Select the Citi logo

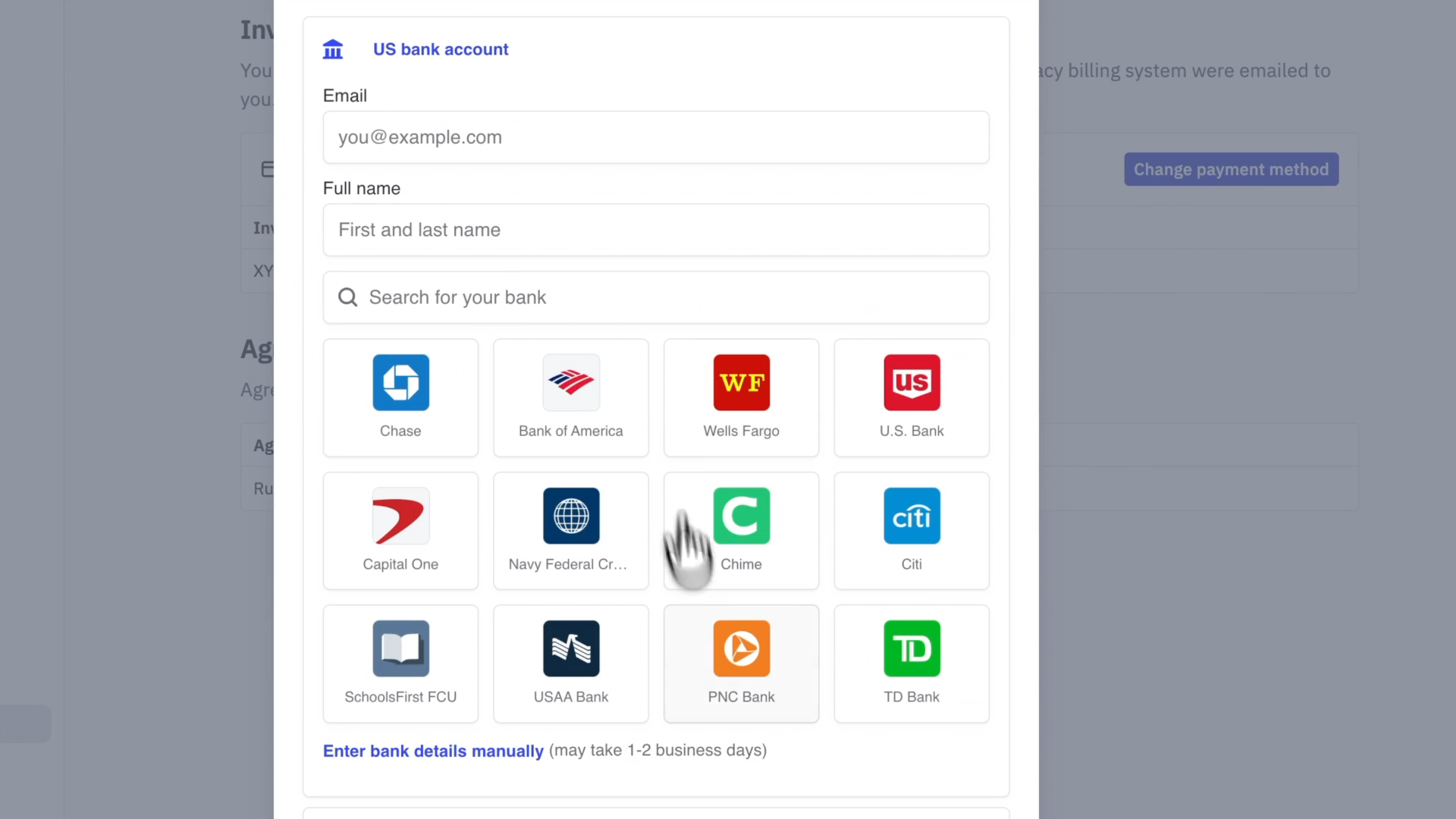point(912,516)
